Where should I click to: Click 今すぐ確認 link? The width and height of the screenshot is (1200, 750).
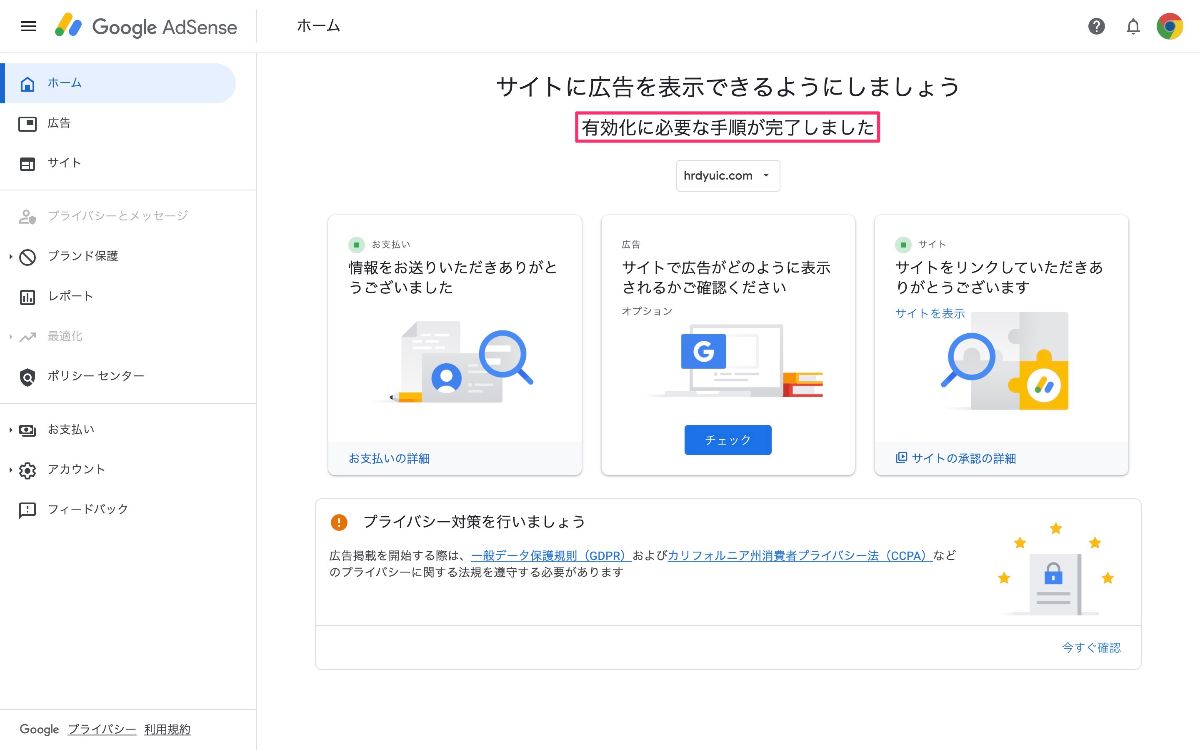point(1091,648)
